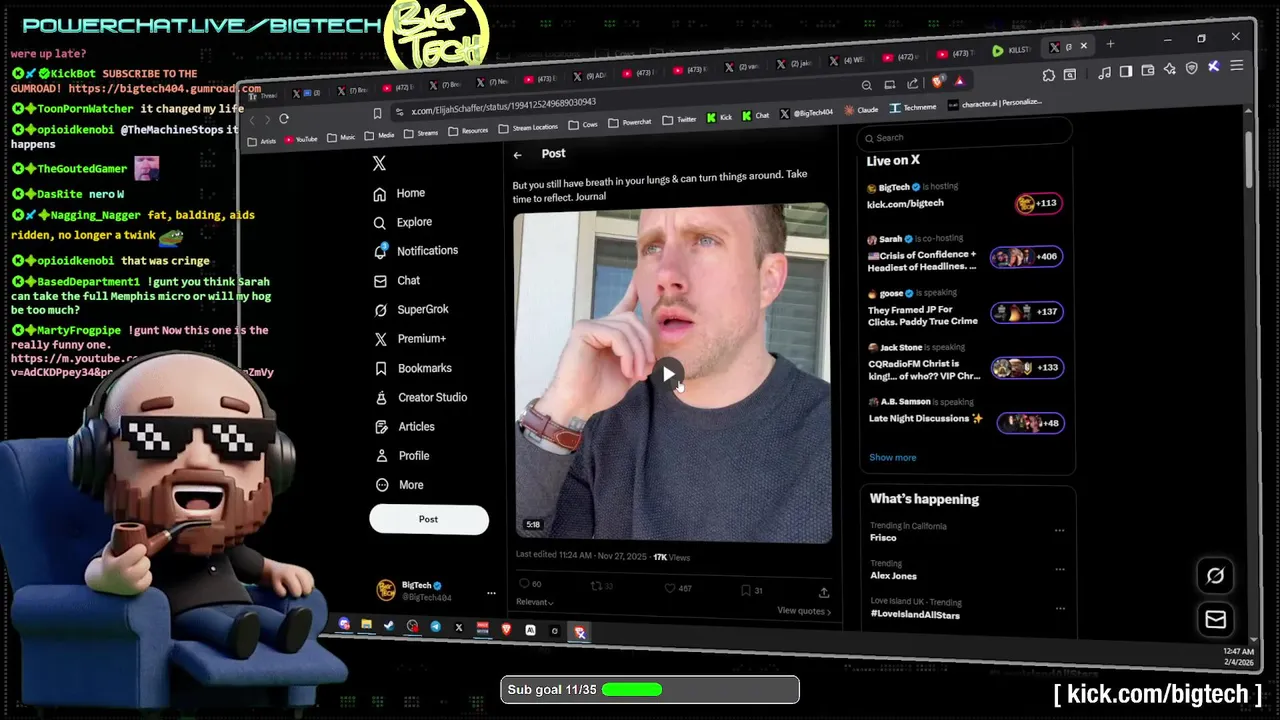The width and height of the screenshot is (1280, 720).
Task: Open the browser hamburger menu
Action: point(1237,66)
